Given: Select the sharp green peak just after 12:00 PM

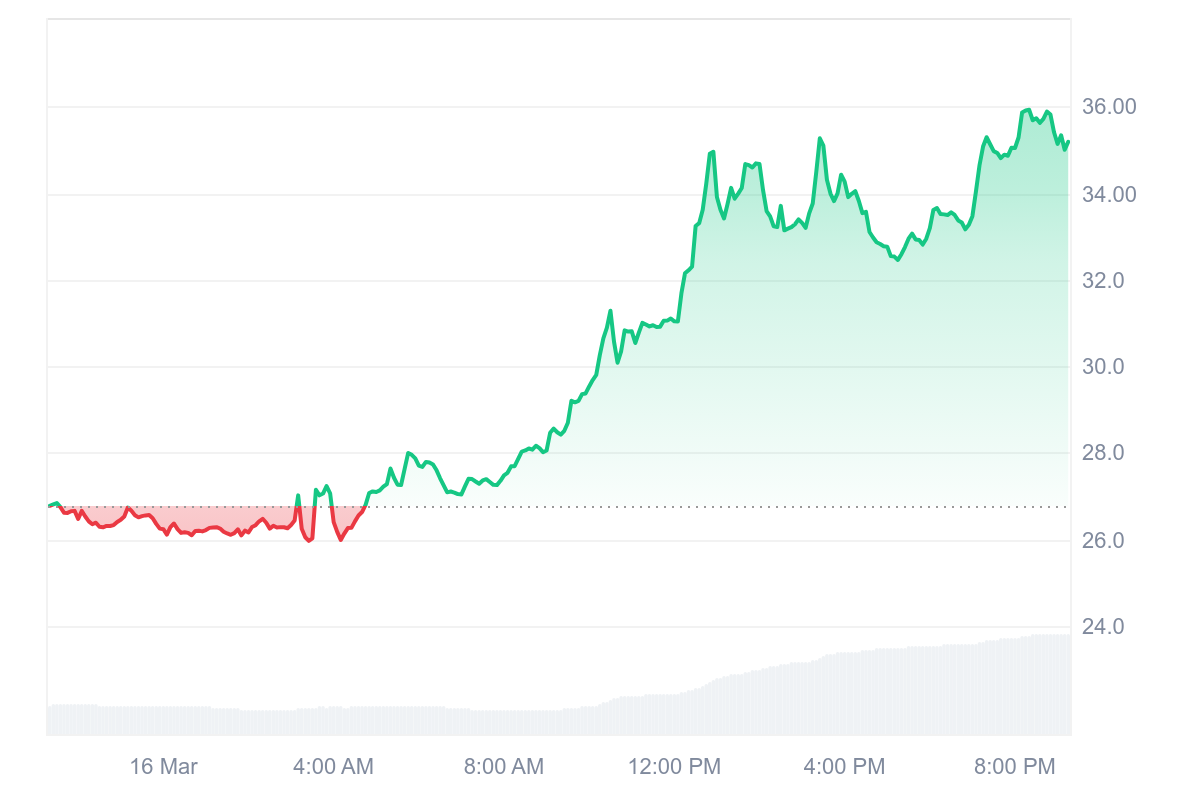Looking at the screenshot, I should (712, 152).
